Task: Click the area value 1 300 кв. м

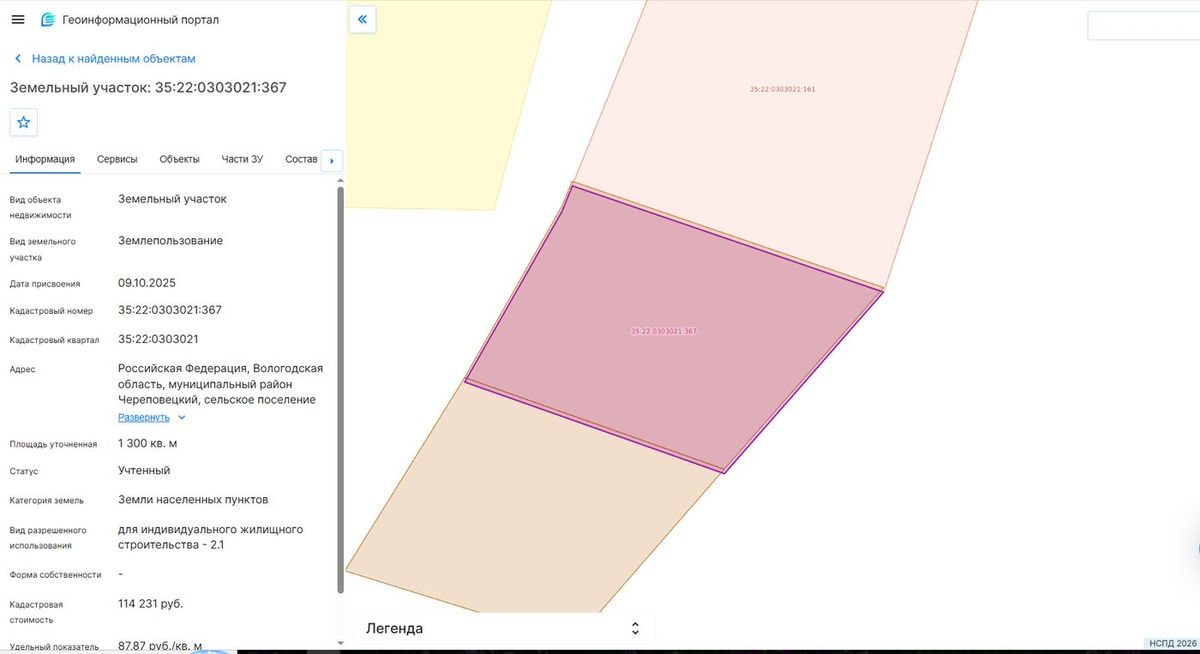Action: pos(147,443)
